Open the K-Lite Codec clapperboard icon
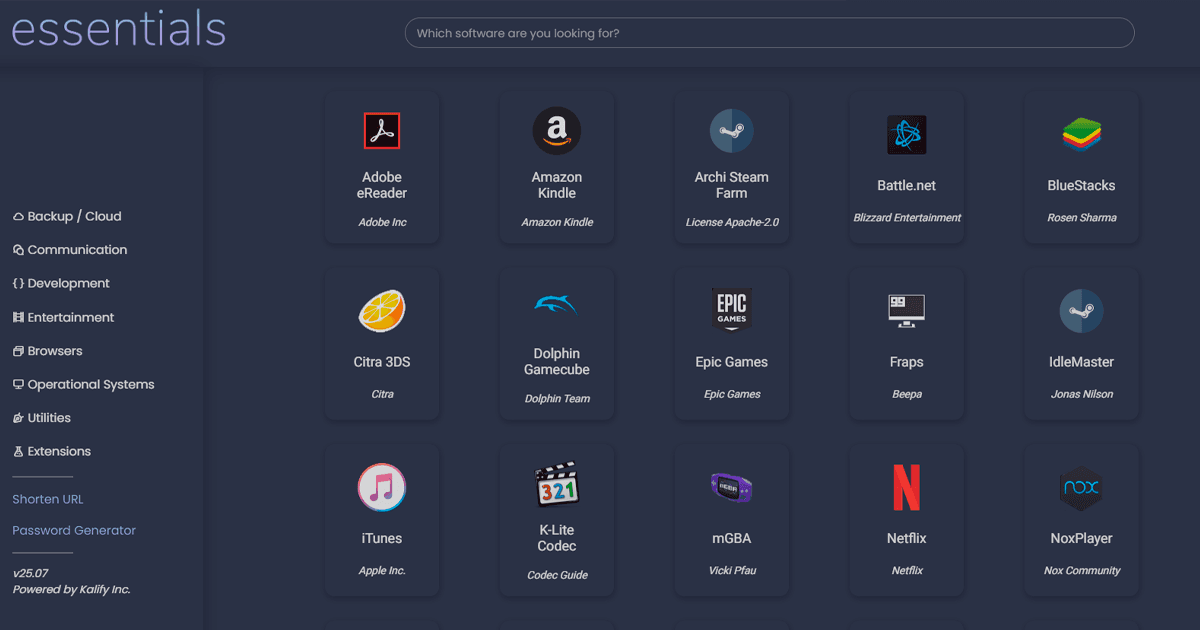The width and height of the screenshot is (1200, 630). pyautogui.click(x=557, y=484)
